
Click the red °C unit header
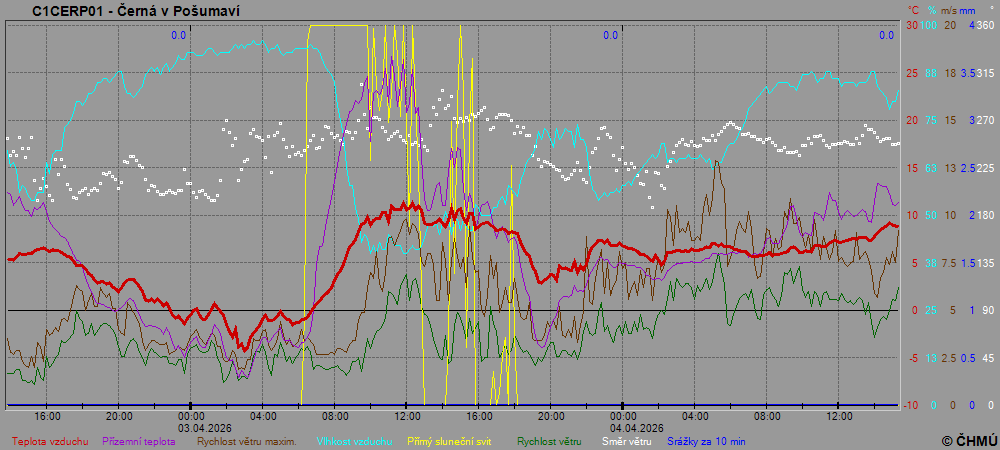click(912, 10)
